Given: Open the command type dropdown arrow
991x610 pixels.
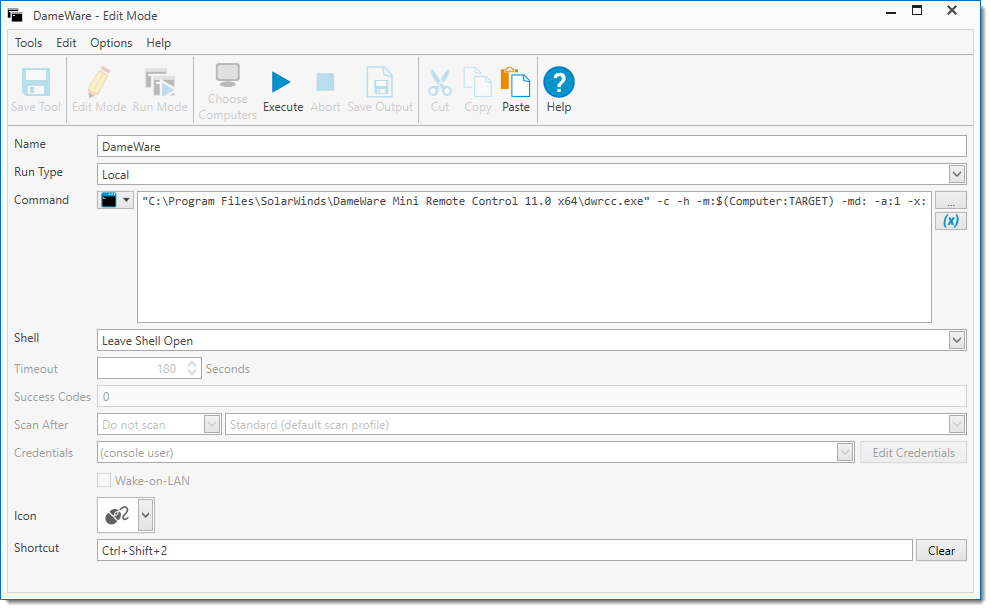Looking at the screenshot, I should pyautogui.click(x=126, y=200).
